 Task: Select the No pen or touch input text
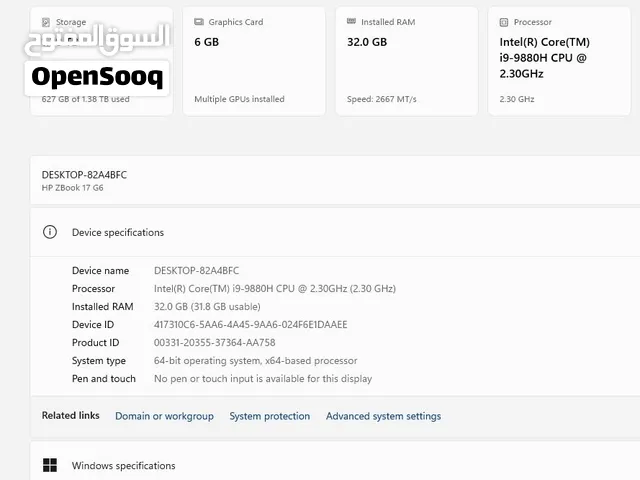(x=263, y=378)
